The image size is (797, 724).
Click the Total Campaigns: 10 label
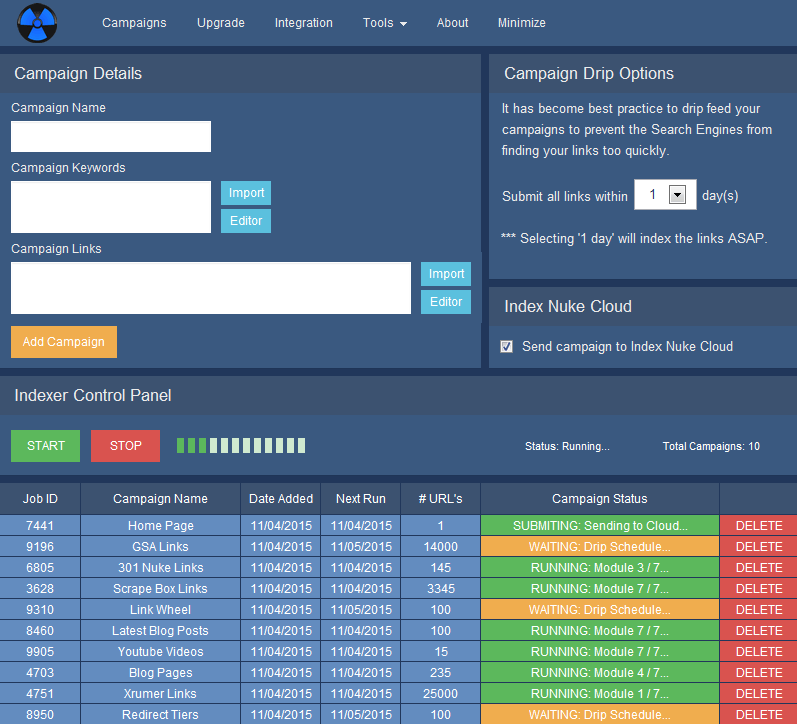tap(711, 446)
